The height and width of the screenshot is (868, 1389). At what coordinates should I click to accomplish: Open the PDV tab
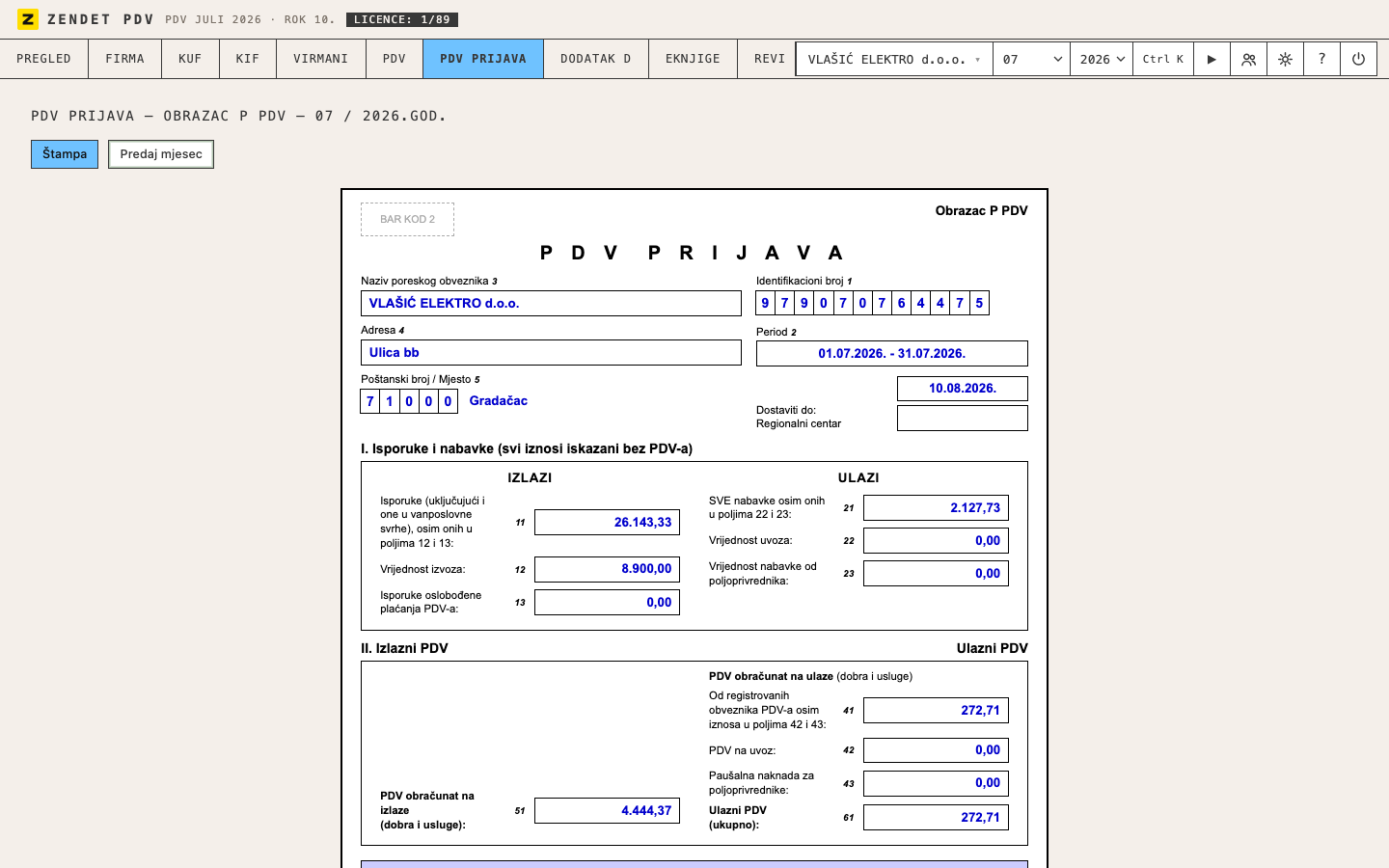[395, 59]
